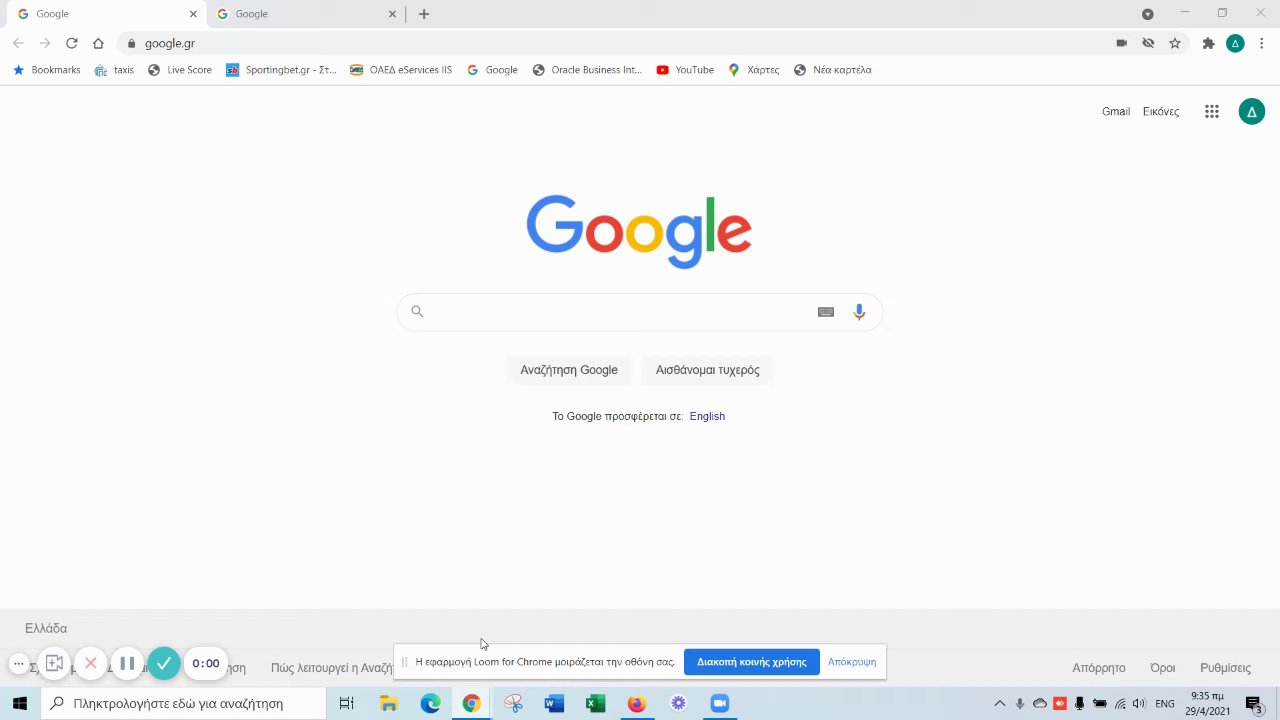
Task: Open the Εικόνες link
Action: 1161,111
